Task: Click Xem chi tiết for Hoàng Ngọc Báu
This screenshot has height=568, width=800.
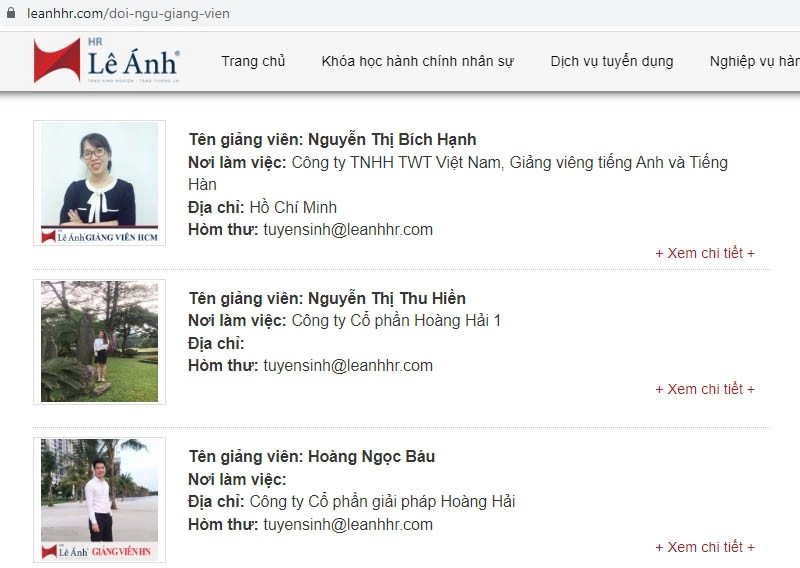Action: [705, 547]
